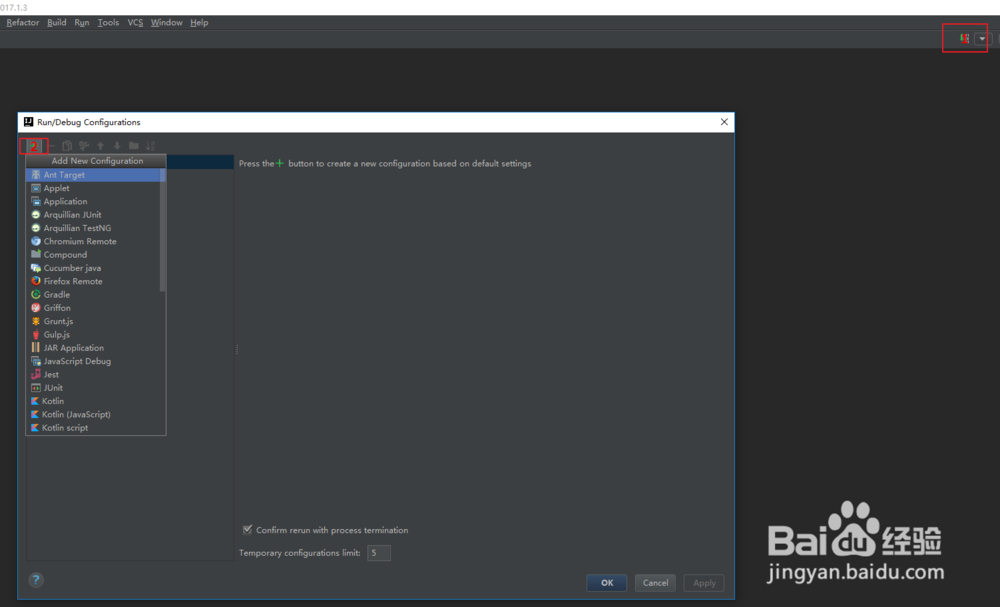Open the Tools menu
The height and width of the screenshot is (607, 1000).
(x=108, y=22)
